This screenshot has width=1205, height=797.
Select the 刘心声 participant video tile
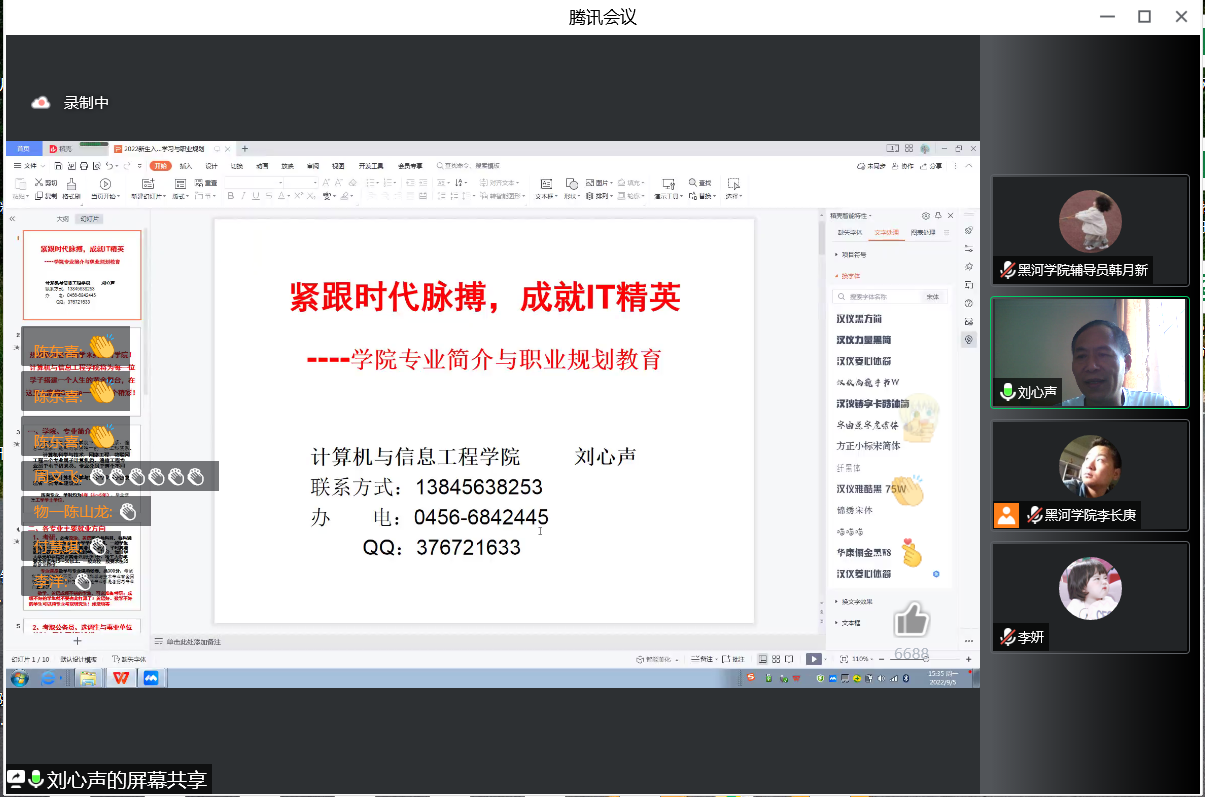click(1089, 353)
